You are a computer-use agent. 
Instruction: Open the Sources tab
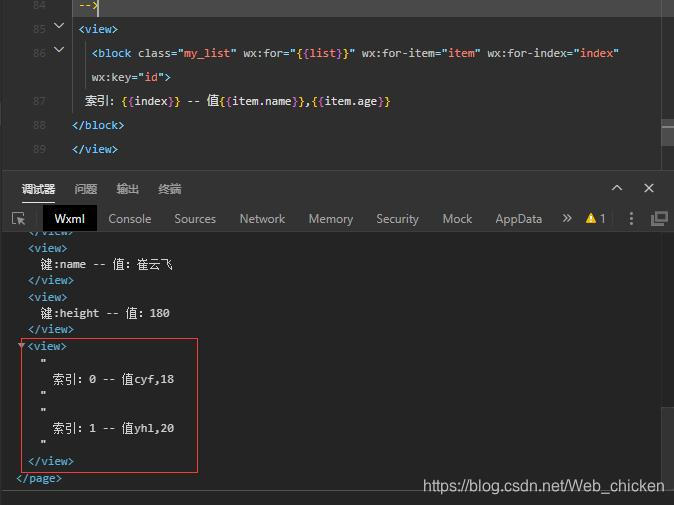pos(195,219)
